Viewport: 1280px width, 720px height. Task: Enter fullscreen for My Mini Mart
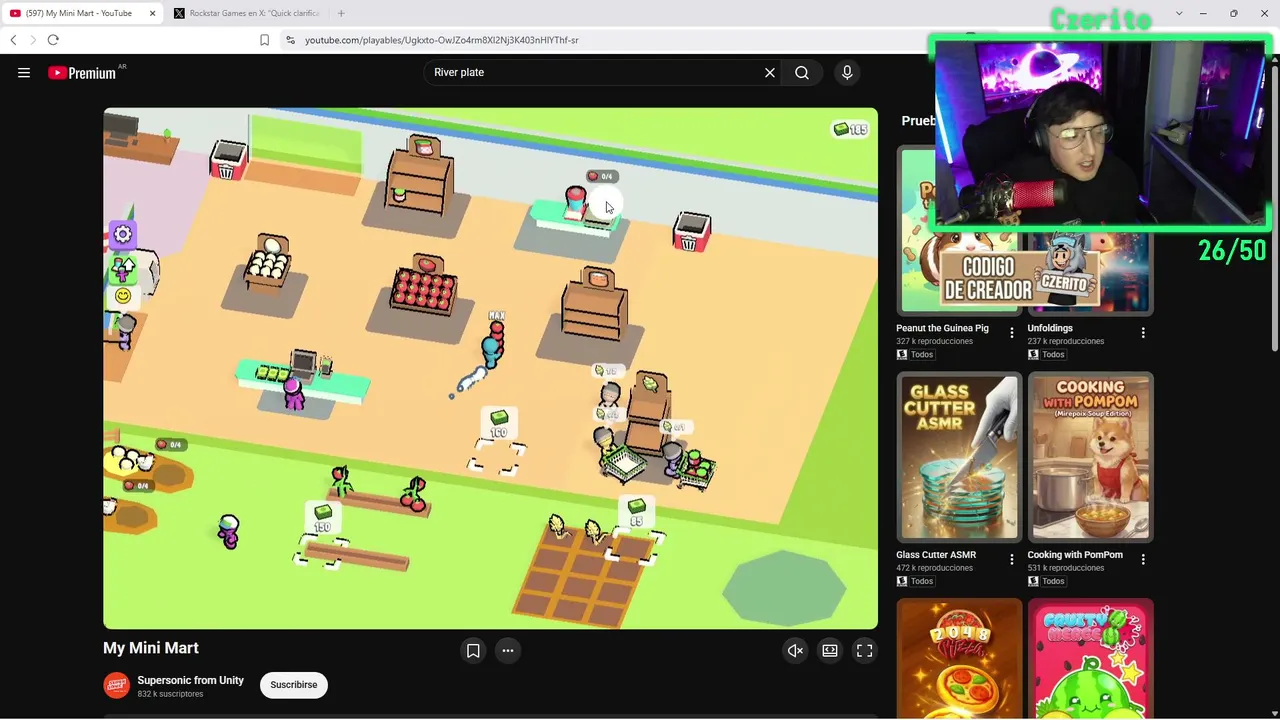click(865, 651)
